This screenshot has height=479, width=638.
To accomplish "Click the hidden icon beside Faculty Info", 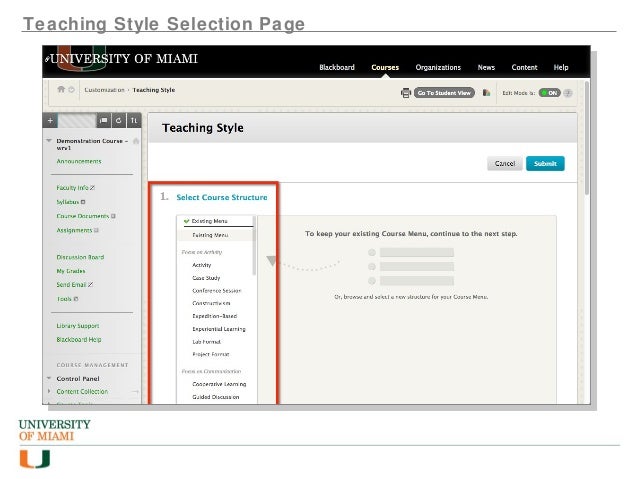I will pos(92,188).
